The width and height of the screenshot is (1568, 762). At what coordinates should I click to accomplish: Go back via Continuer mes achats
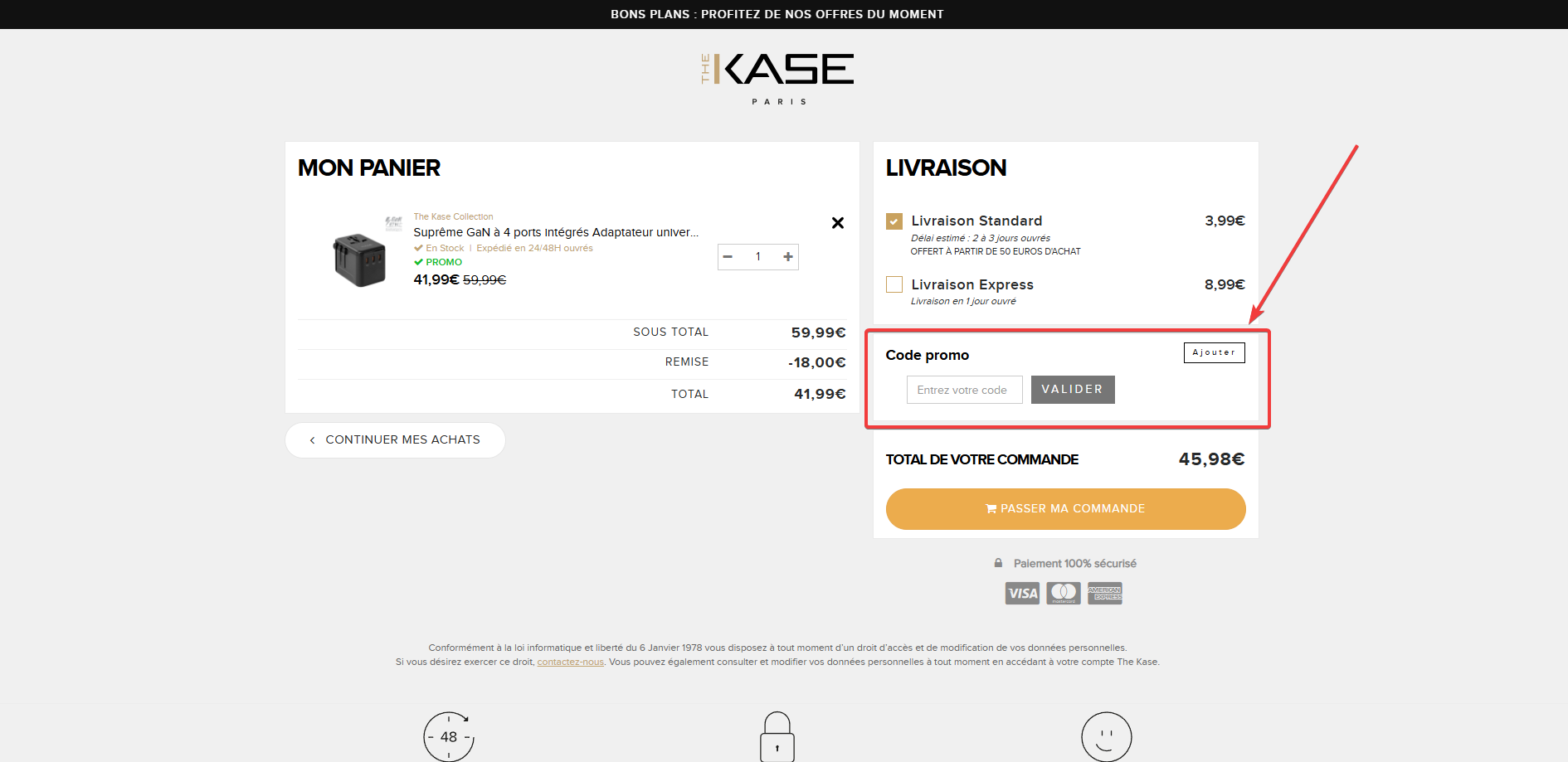click(x=395, y=440)
